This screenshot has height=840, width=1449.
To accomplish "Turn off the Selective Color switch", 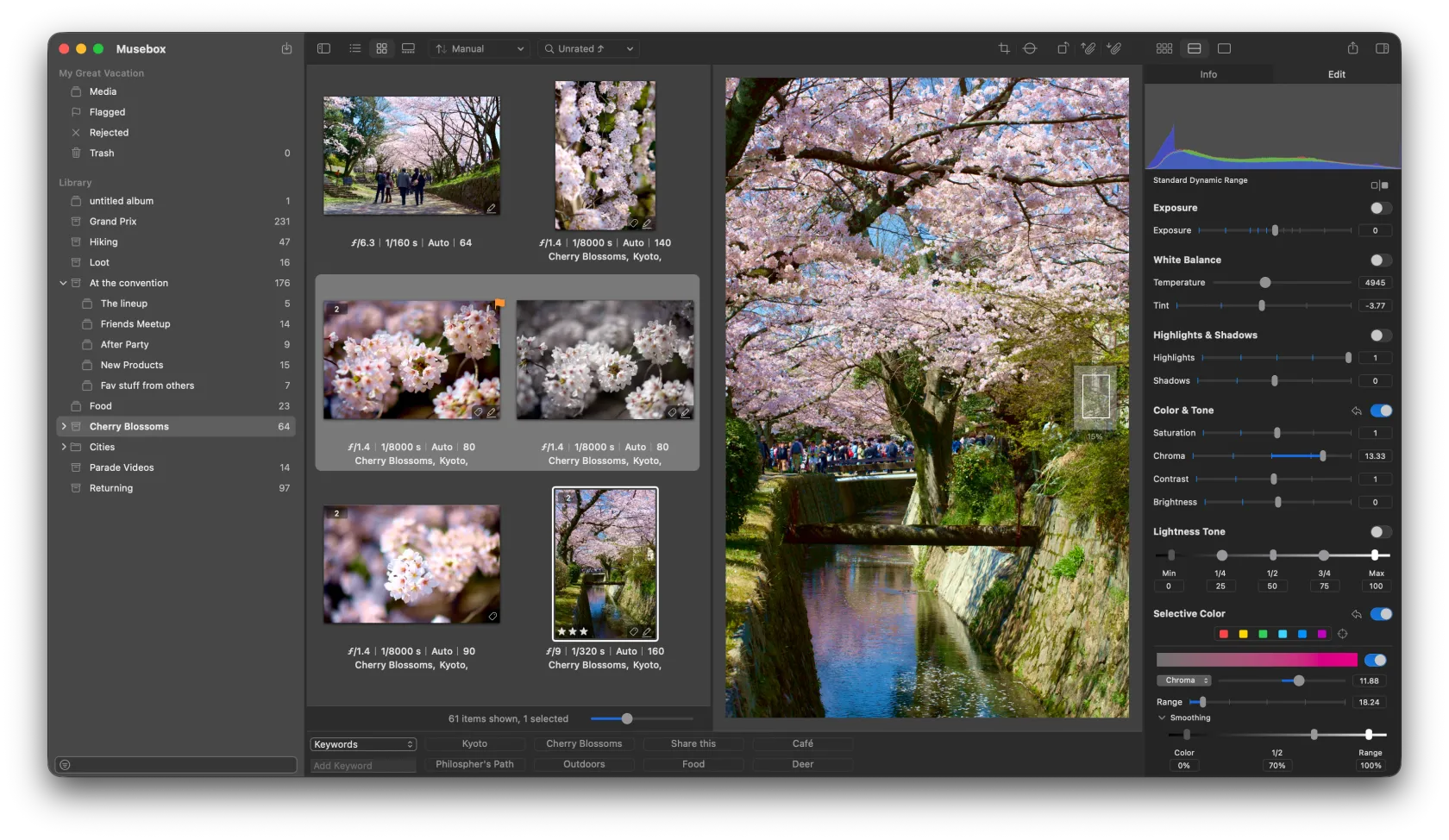I will click(1381, 614).
